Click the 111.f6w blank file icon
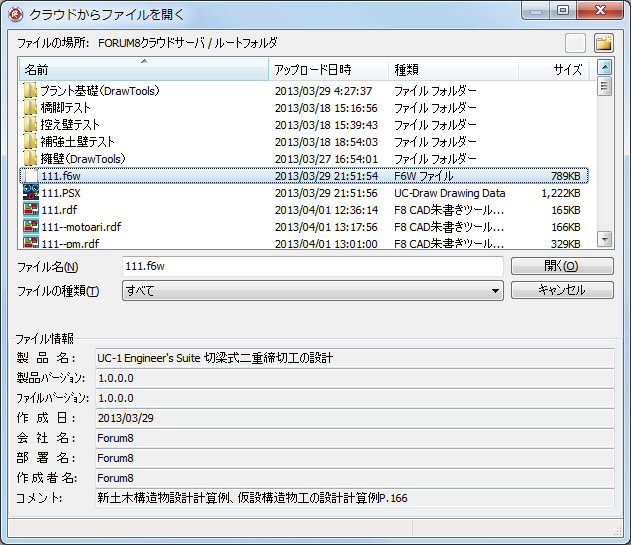Viewport: 631px width, 545px height. click(31, 176)
